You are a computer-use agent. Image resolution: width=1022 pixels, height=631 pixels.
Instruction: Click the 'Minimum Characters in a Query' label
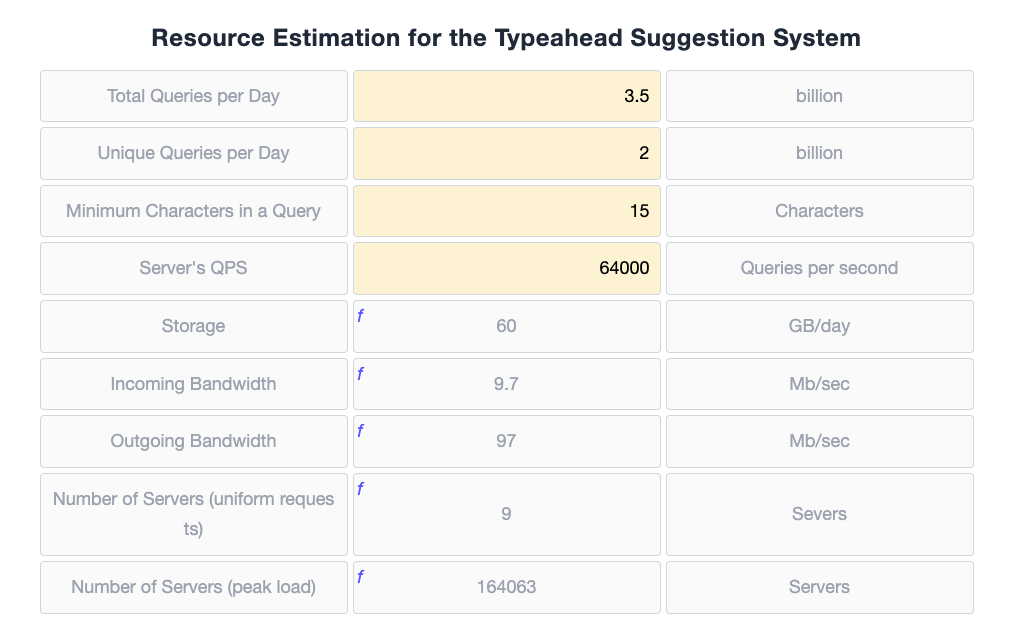click(x=194, y=211)
